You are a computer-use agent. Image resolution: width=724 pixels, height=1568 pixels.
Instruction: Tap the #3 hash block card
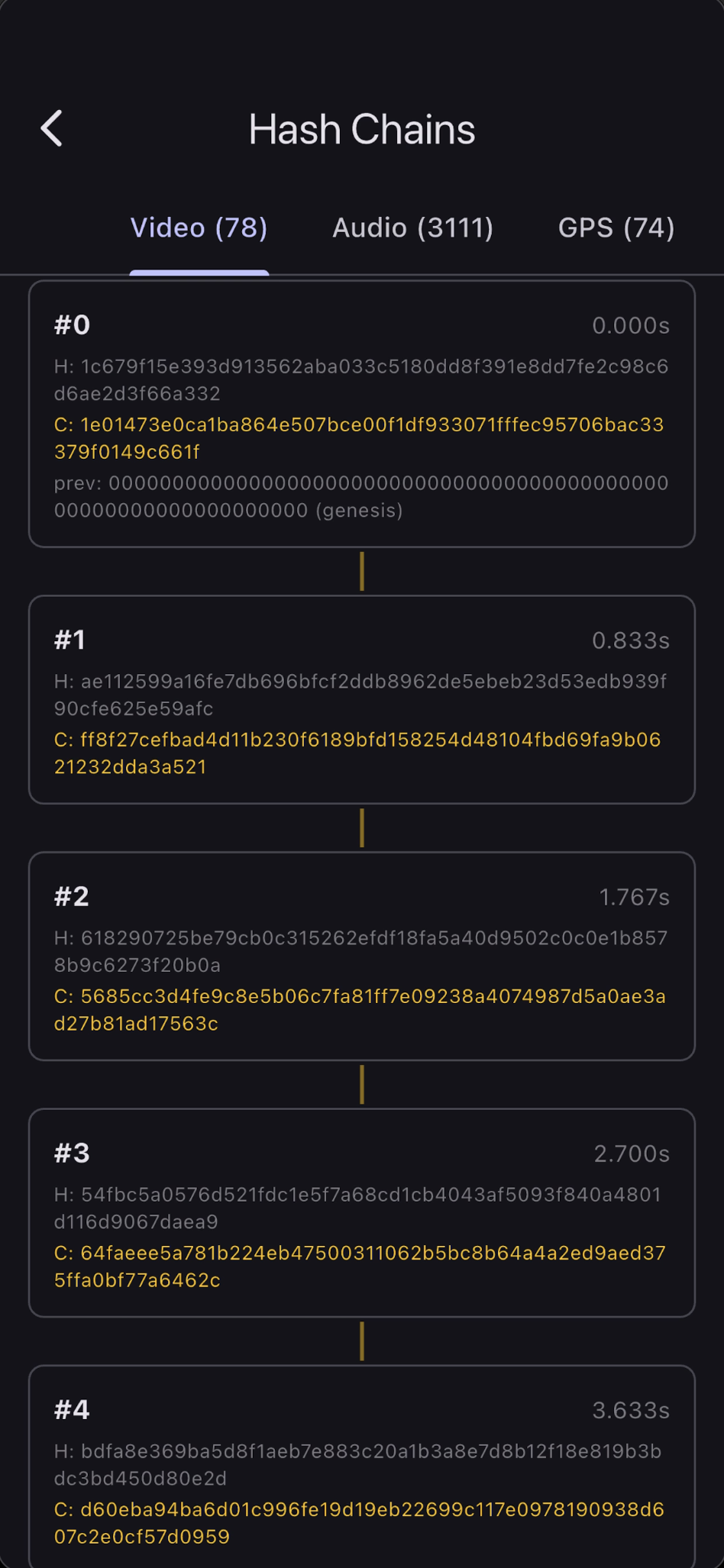click(362, 1214)
